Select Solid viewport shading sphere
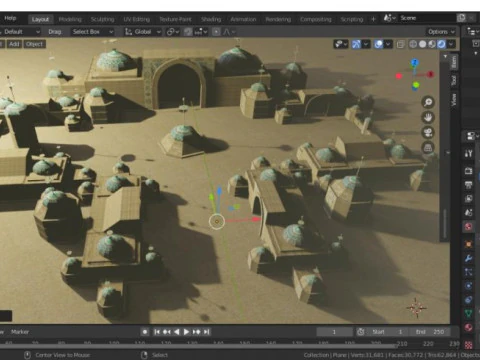 [x=423, y=44]
